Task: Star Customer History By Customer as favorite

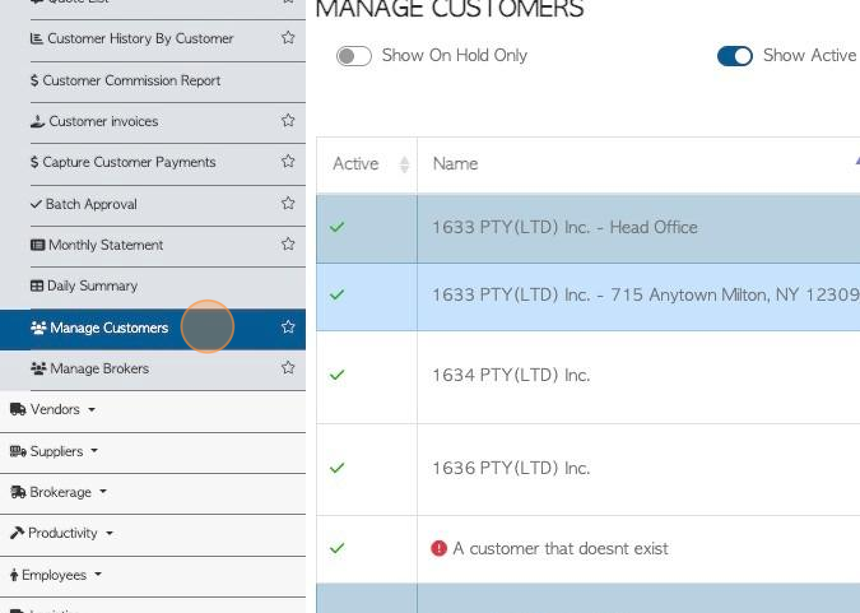Action: pos(288,38)
